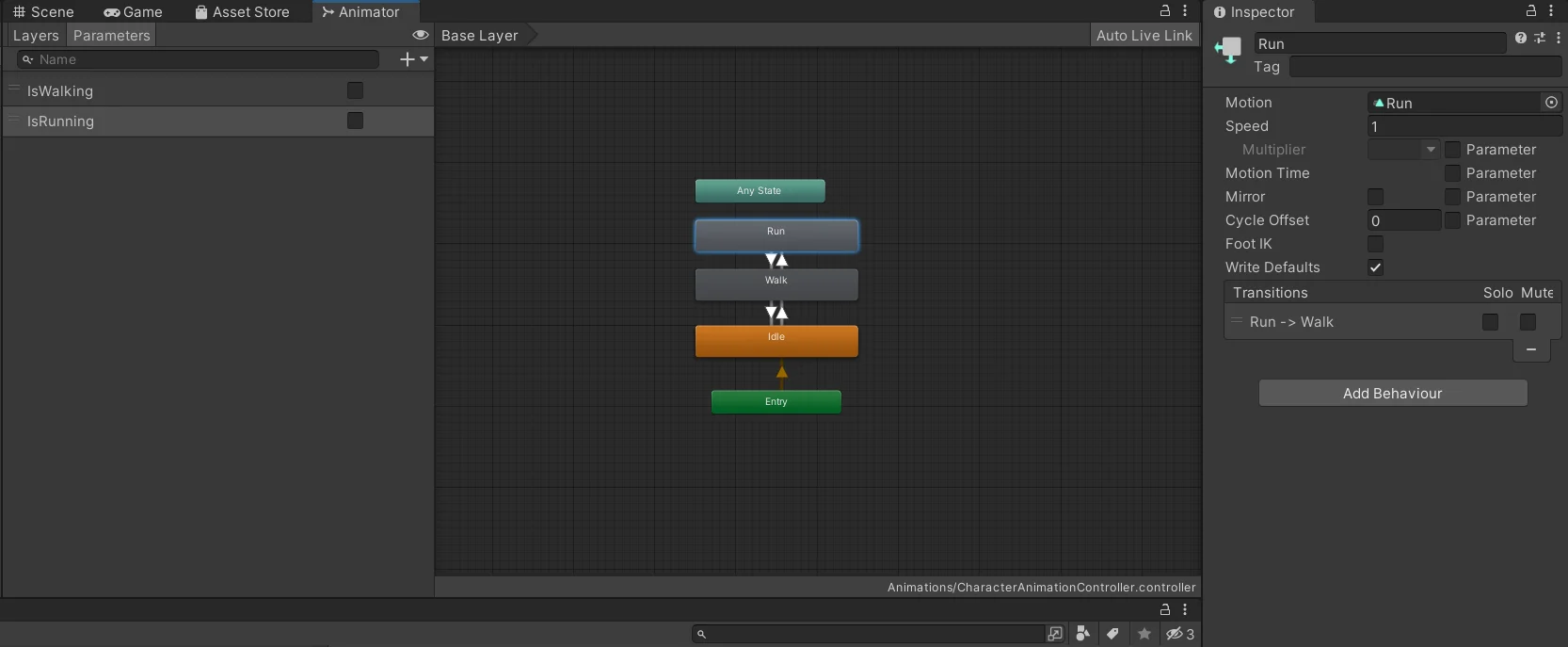Open the Multiplier parameter dropdown
The width and height of the screenshot is (1568, 647).
[1403, 150]
